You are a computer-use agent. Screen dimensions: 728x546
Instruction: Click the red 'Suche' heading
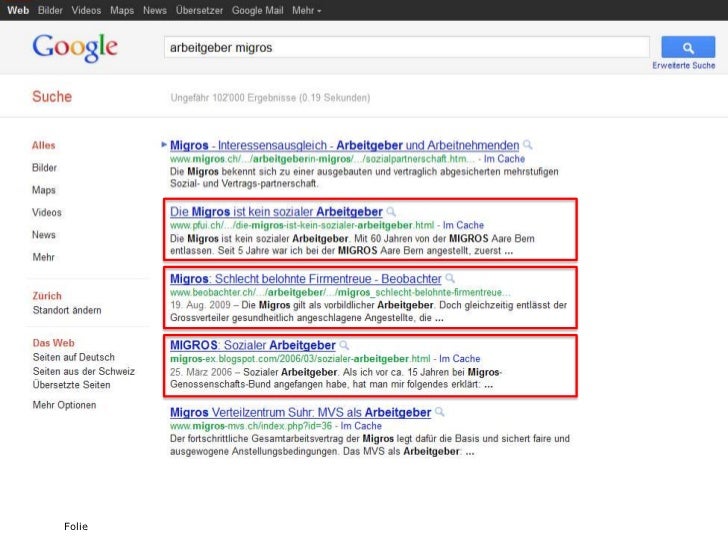click(x=52, y=97)
